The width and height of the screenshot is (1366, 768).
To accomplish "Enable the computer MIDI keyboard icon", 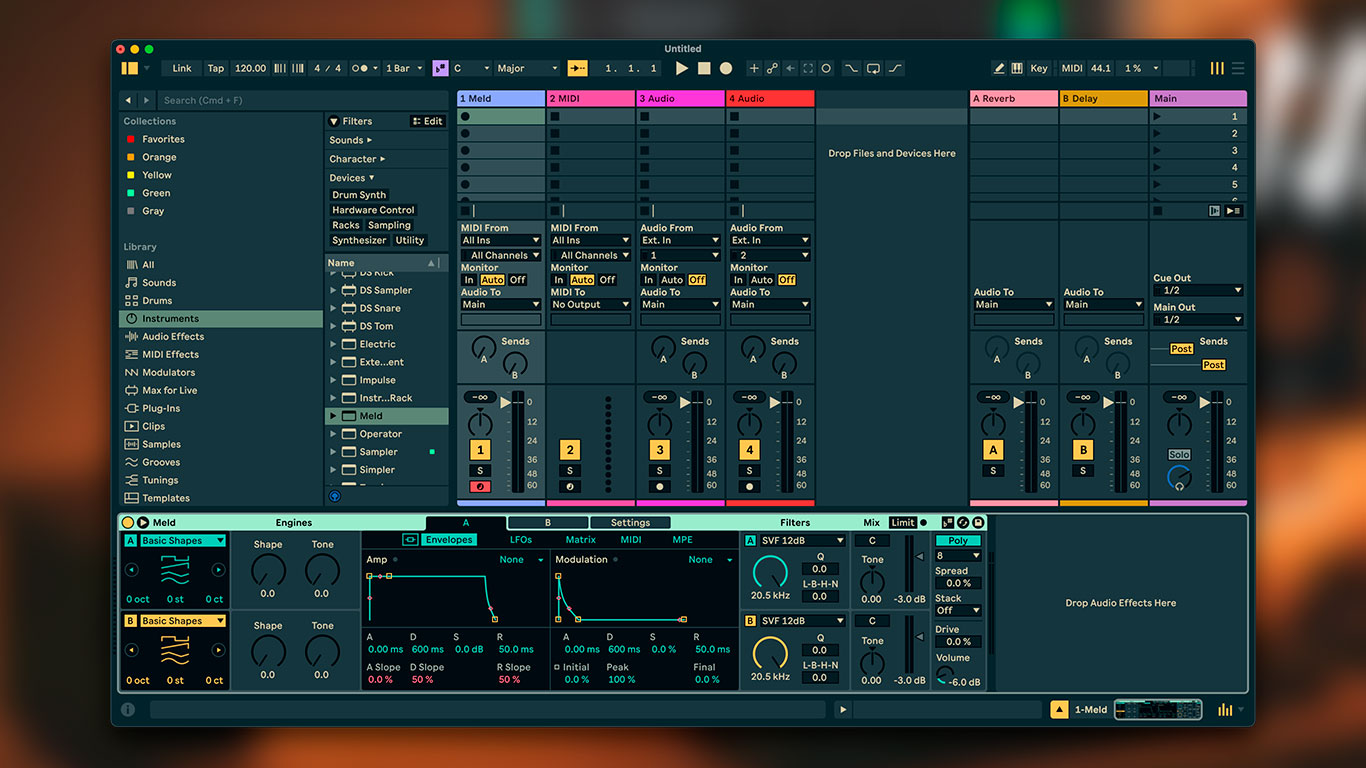I will (1017, 68).
